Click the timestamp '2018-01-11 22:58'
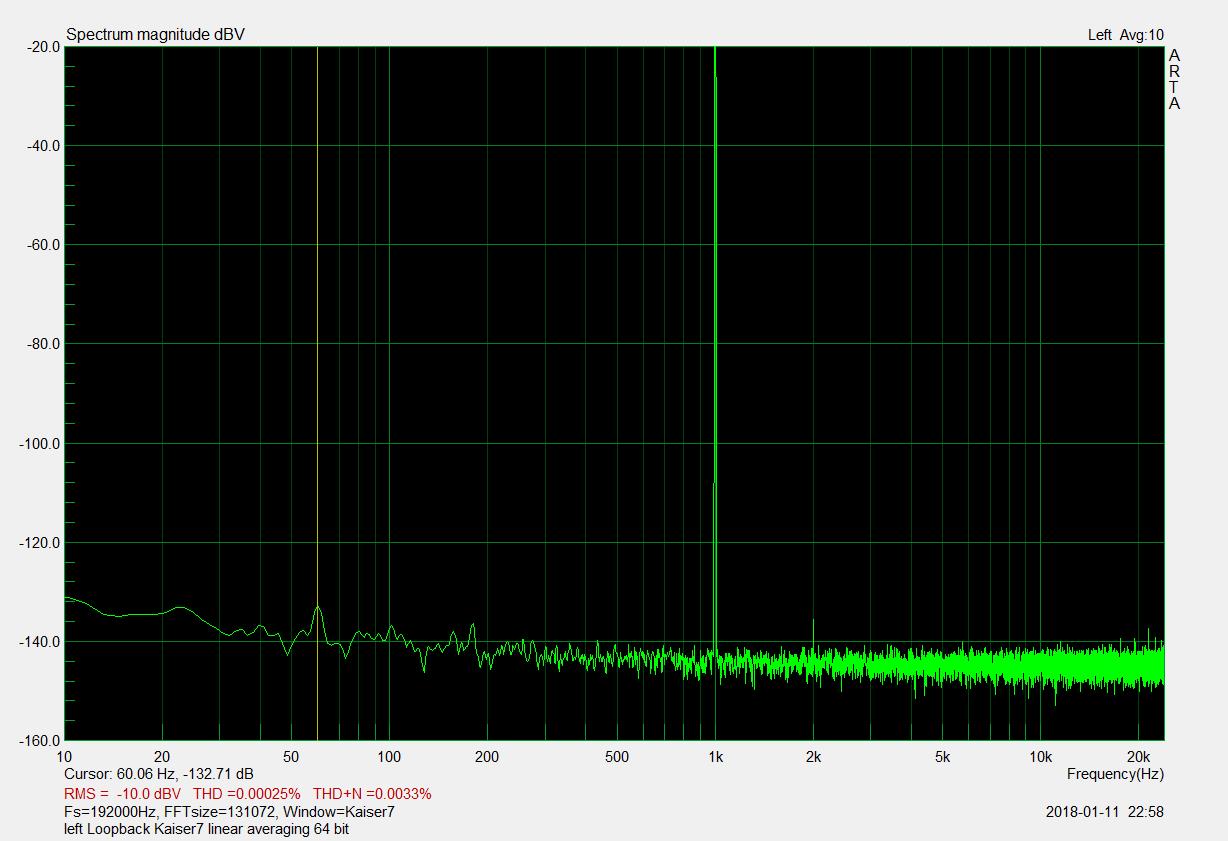Image resolution: width=1228 pixels, height=841 pixels. click(1105, 812)
